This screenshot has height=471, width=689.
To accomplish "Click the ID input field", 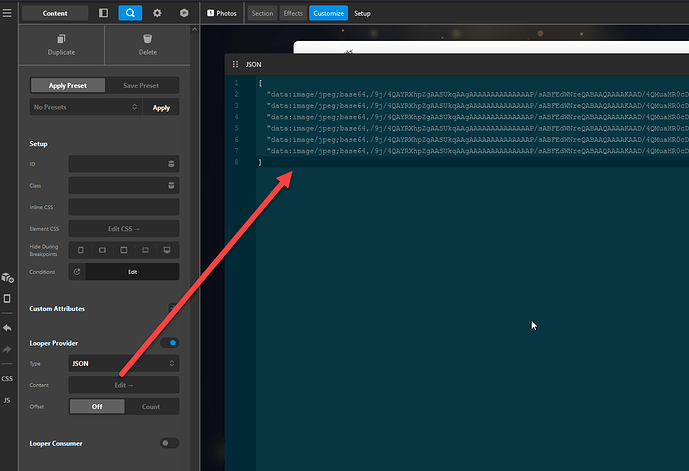I will point(123,164).
